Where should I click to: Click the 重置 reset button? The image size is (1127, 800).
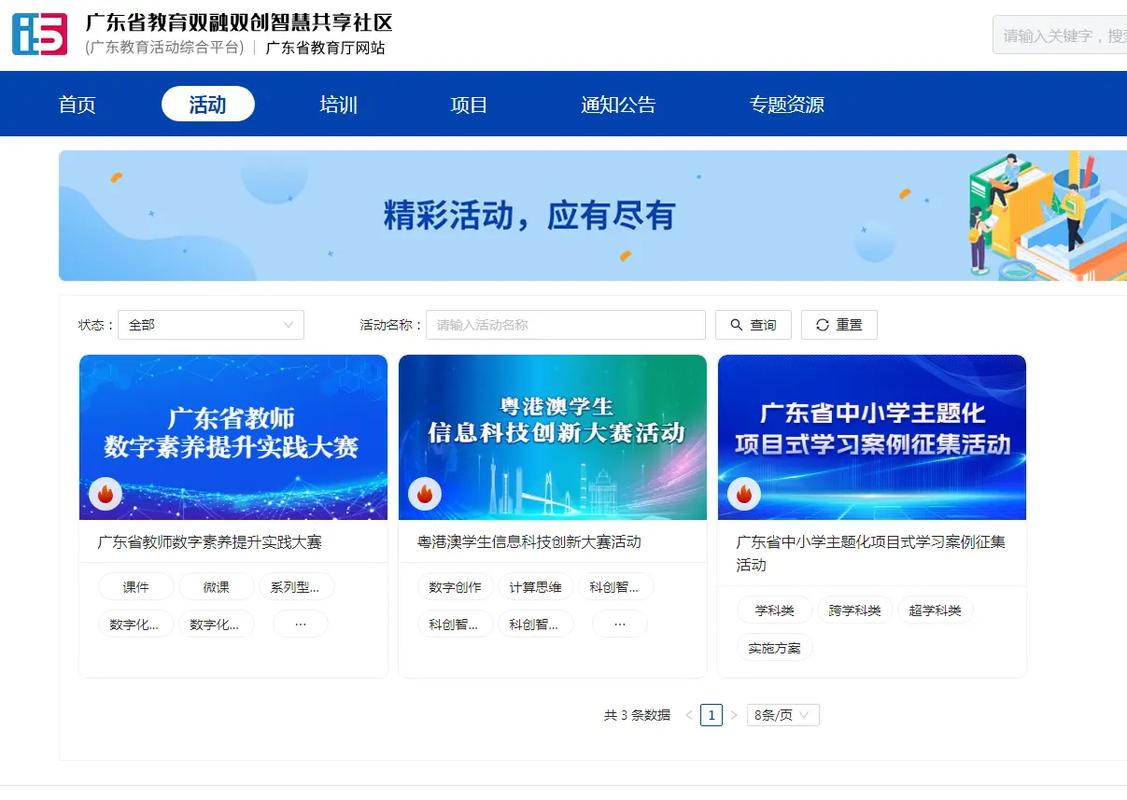point(839,324)
